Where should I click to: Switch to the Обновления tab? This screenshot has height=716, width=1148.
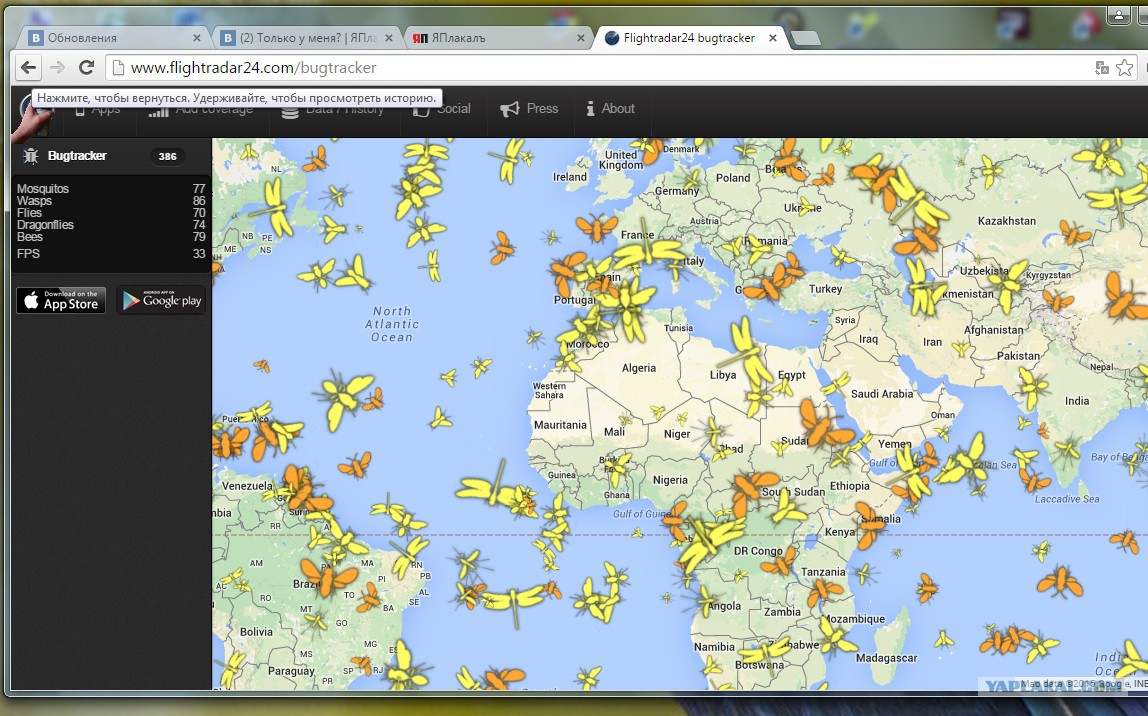pos(113,38)
